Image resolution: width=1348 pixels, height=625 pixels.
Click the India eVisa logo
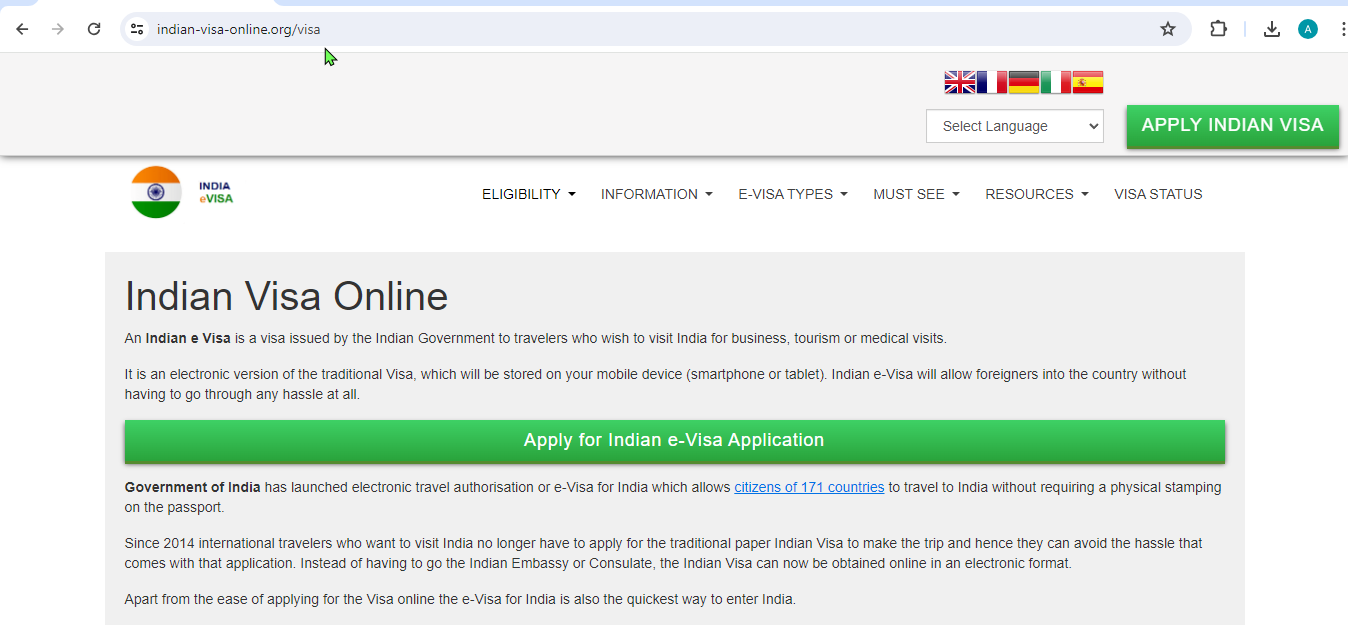pos(182,192)
